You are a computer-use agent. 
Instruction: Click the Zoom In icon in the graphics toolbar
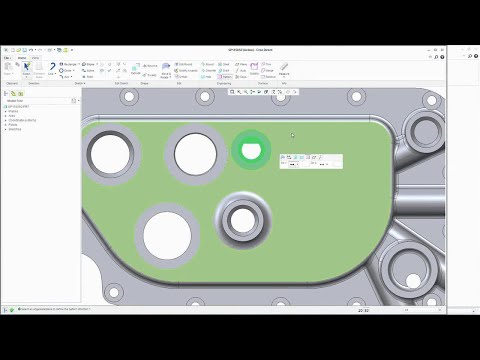(239, 92)
